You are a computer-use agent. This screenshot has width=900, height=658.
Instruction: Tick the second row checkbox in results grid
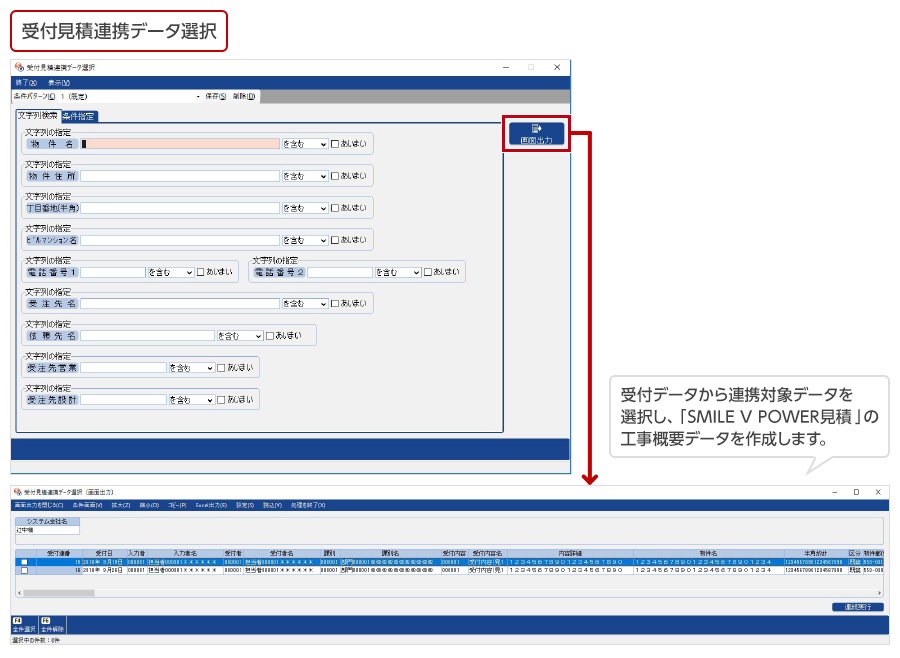coord(24,571)
